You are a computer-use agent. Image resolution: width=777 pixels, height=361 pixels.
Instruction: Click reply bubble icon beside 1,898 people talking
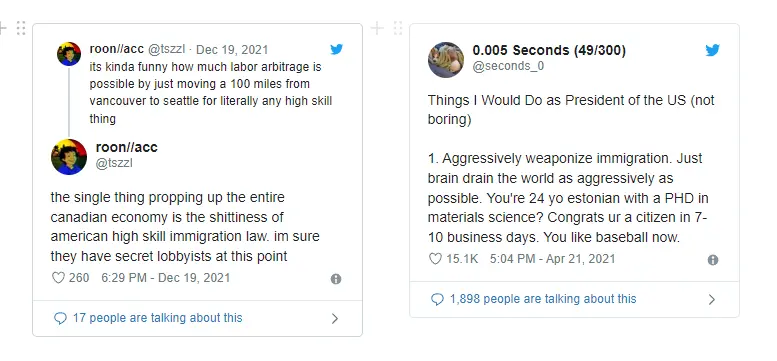click(x=437, y=300)
